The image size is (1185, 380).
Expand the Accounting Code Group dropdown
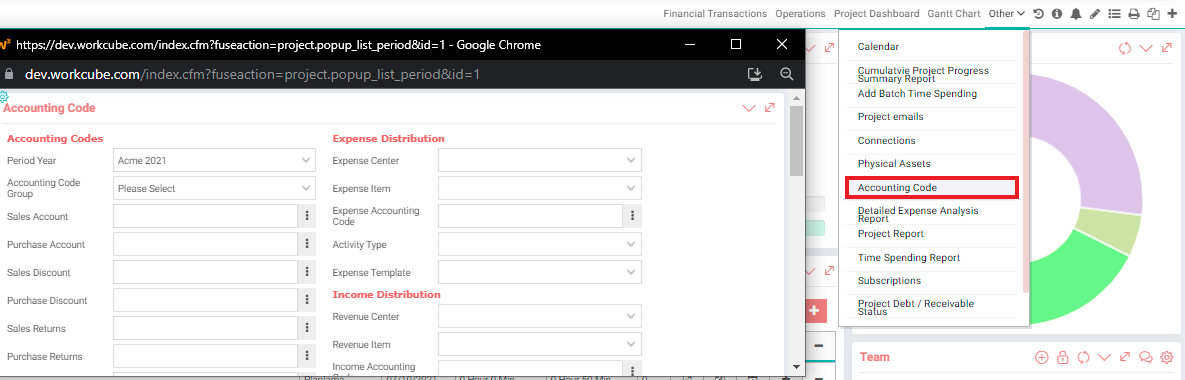(x=215, y=188)
